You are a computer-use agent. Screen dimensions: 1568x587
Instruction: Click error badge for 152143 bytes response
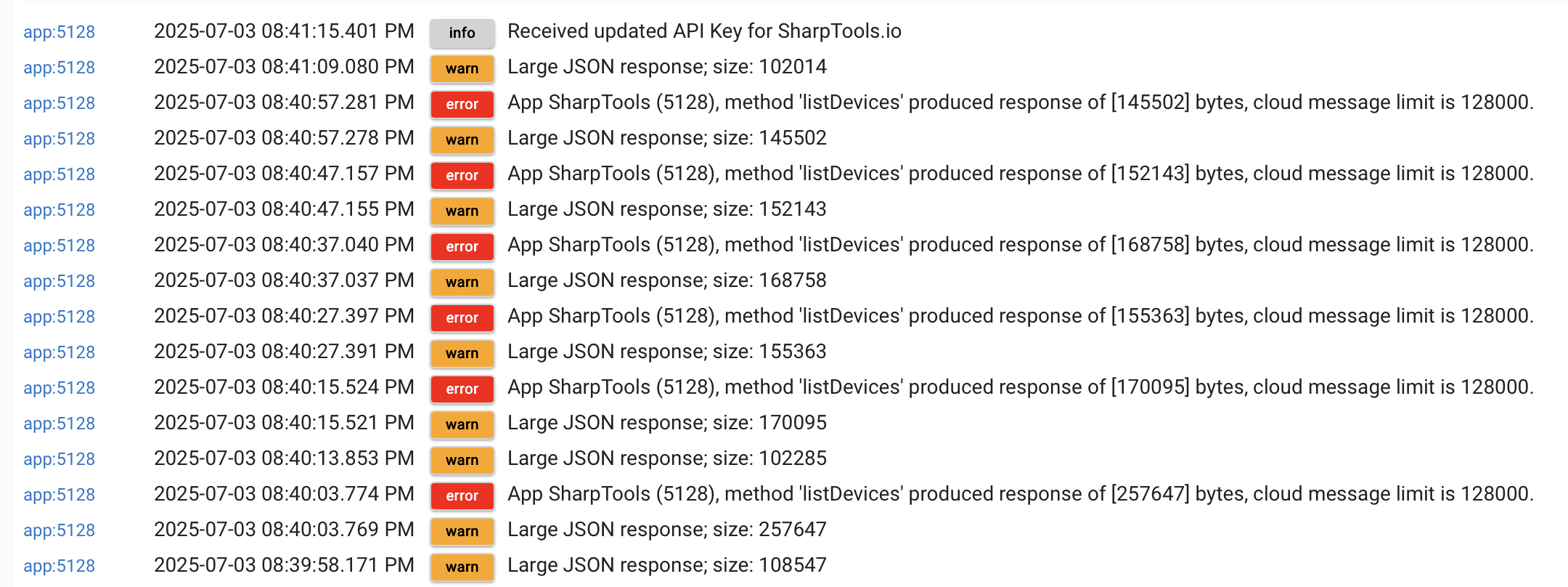(462, 175)
